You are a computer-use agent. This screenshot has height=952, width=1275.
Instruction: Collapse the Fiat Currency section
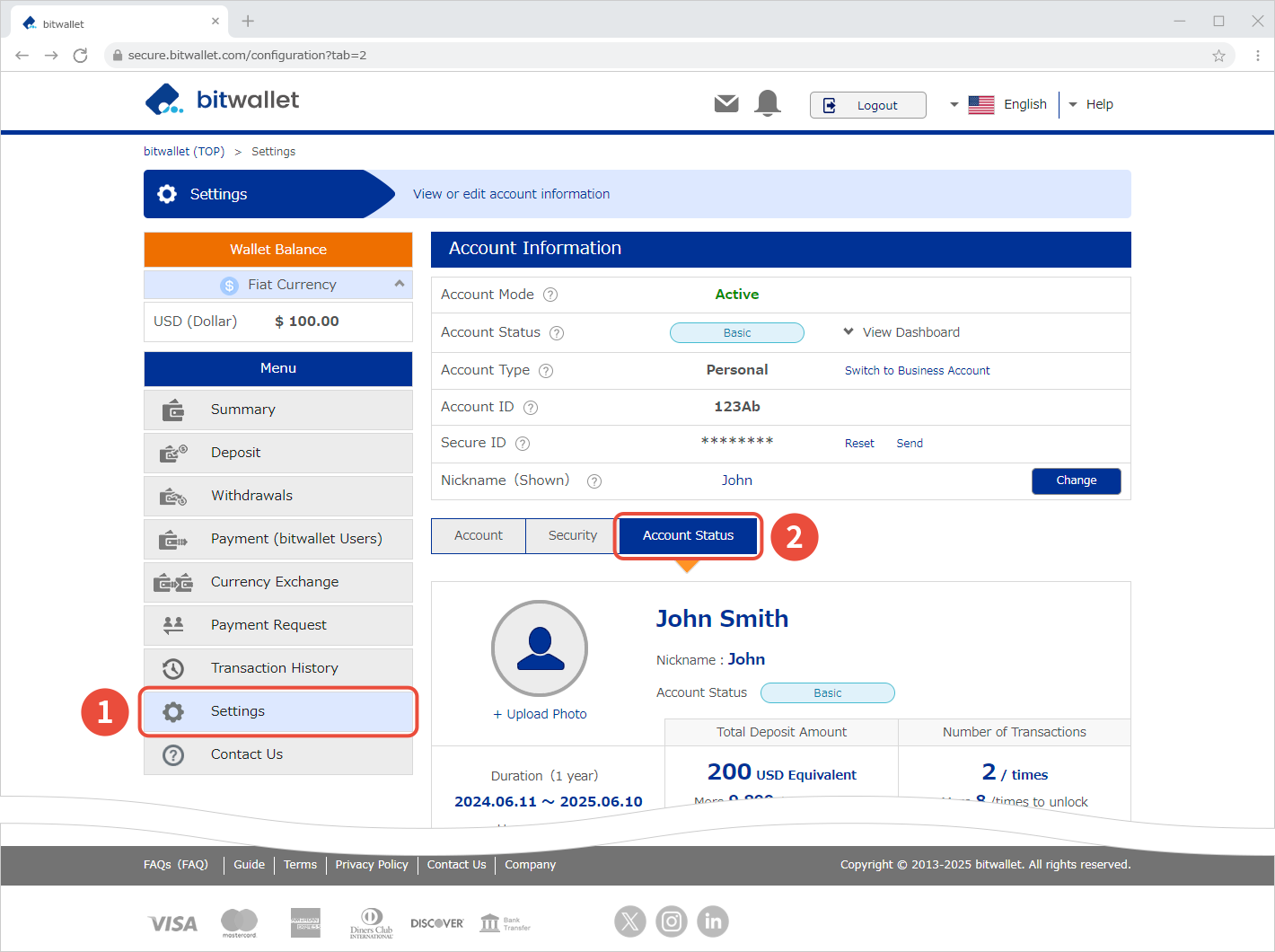point(400,284)
